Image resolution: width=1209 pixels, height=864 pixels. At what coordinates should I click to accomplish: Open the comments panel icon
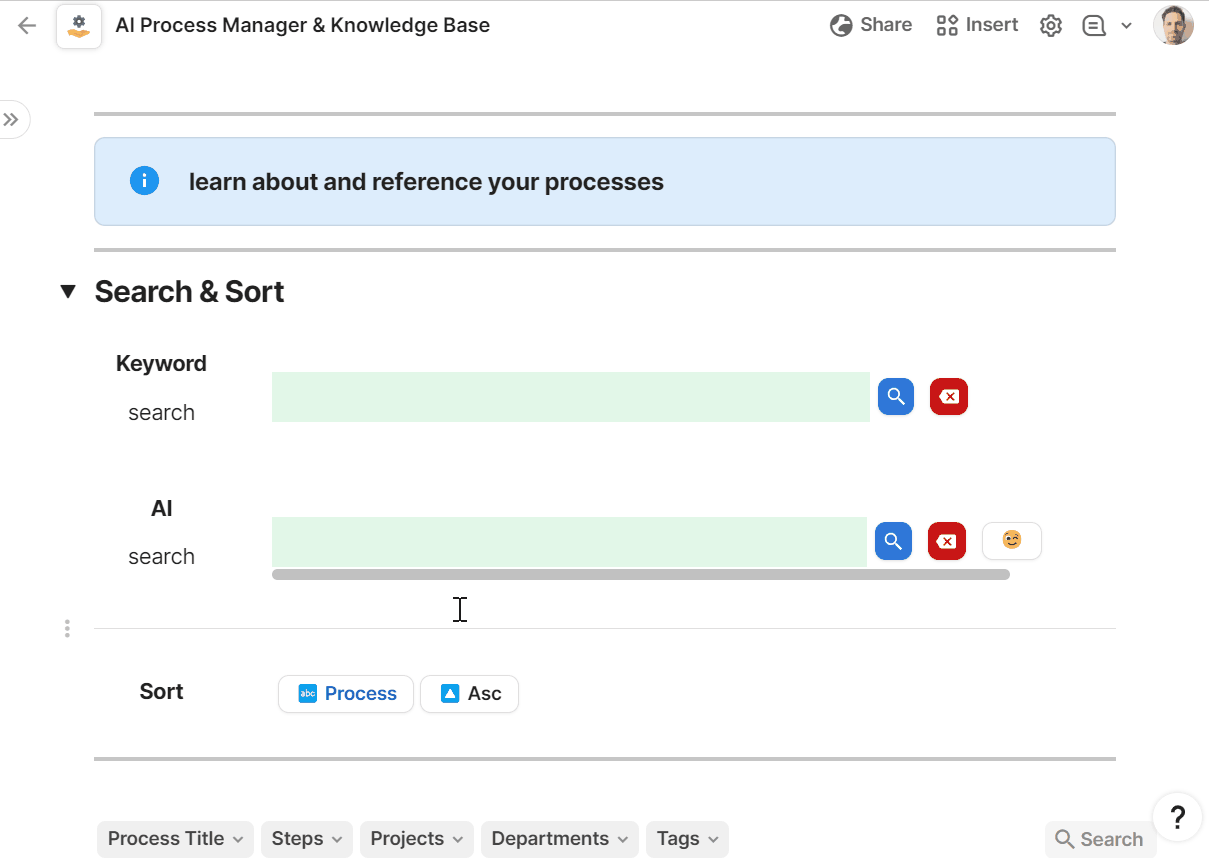tap(1094, 26)
